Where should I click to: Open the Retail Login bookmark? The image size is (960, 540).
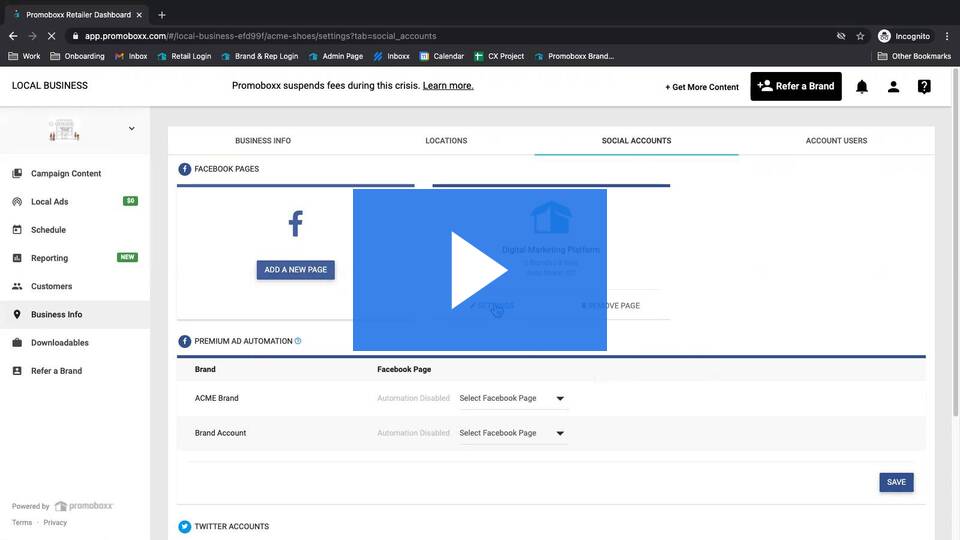(x=184, y=56)
